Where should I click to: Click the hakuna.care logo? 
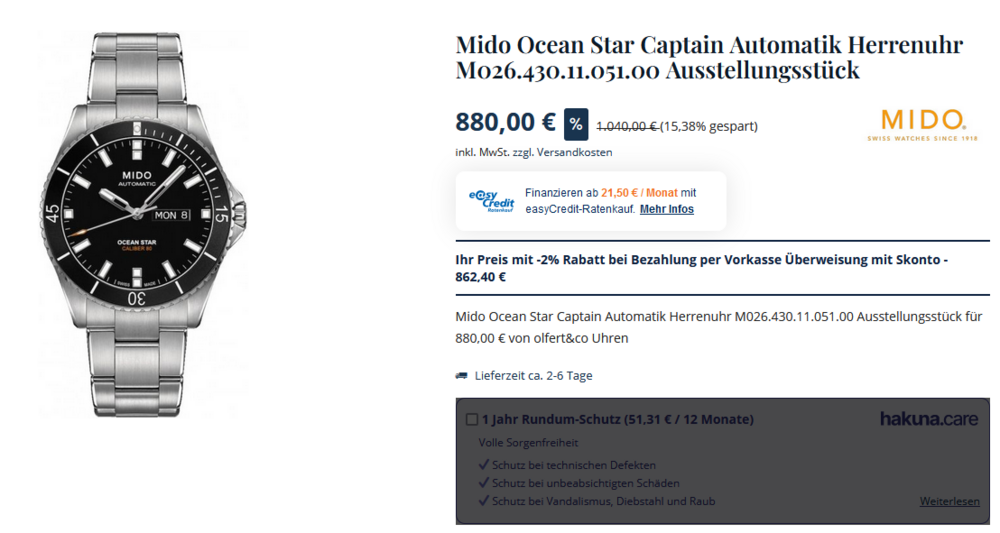click(x=929, y=419)
